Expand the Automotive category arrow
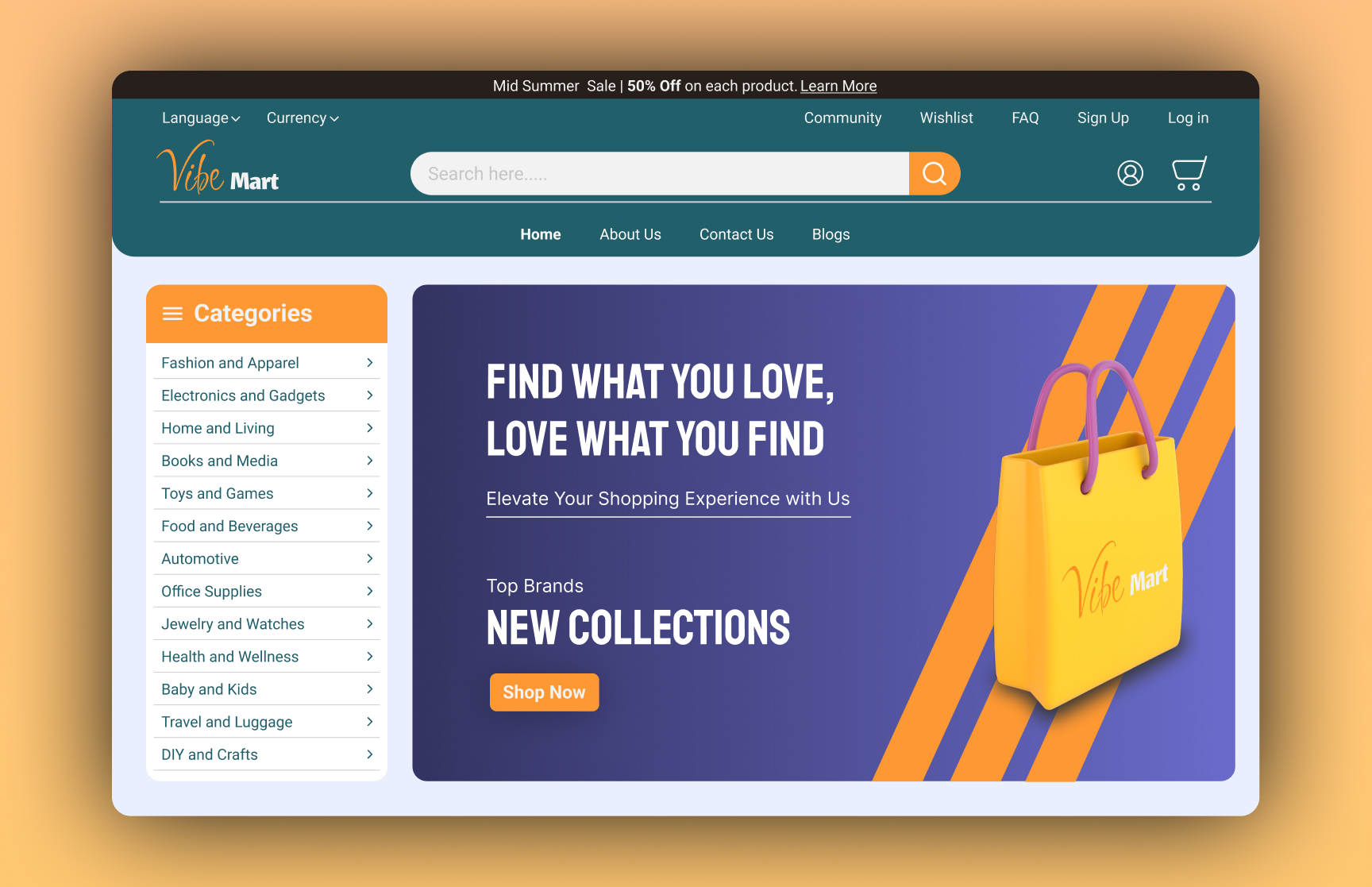The width and height of the screenshot is (1372, 887). 370,558
